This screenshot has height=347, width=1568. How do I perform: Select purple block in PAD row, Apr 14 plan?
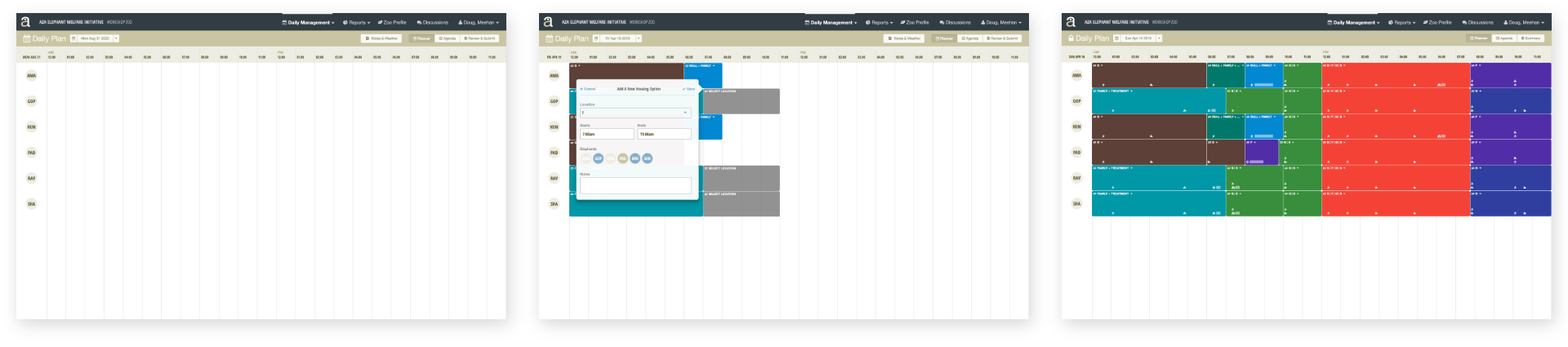coord(1262,153)
